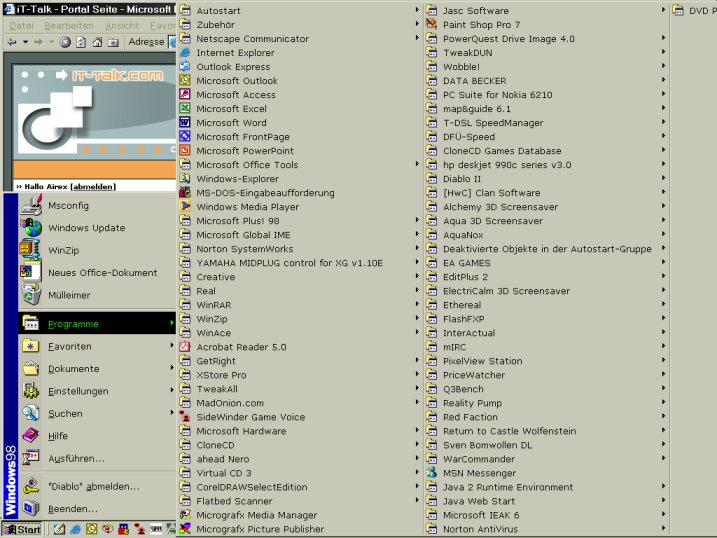
Task: Open the Norton AntiVirus group
Action: [x=546, y=529]
